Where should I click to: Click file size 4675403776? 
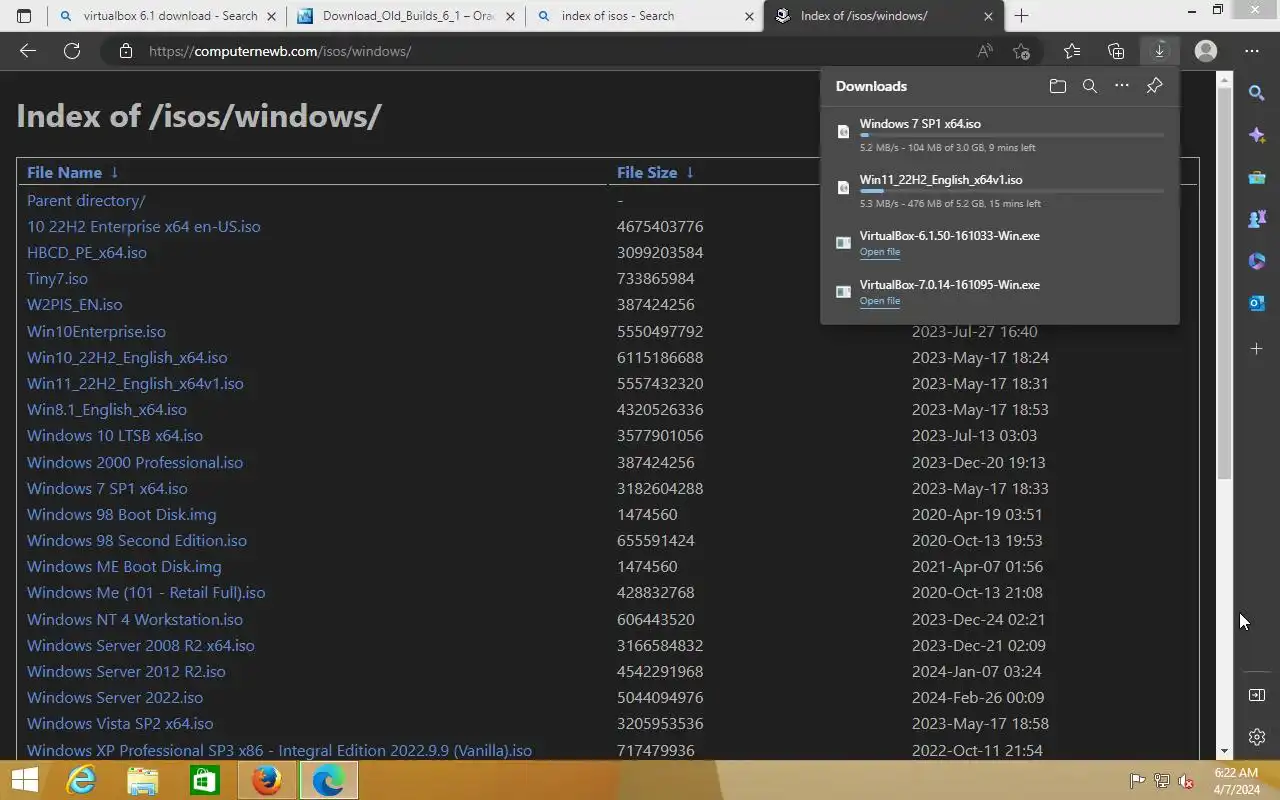point(660,226)
